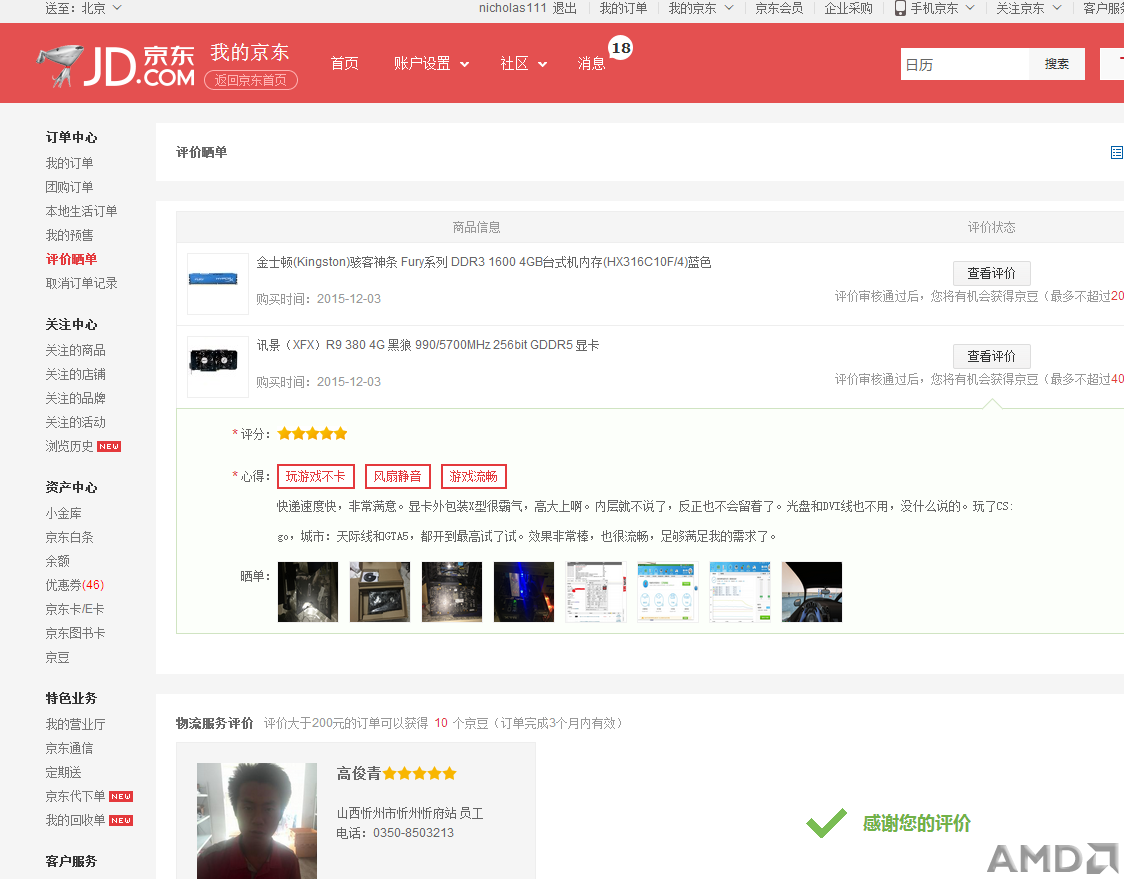1124x879 pixels.
Task: Open 京豆 in the sidebar
Action: click(57, 657)
